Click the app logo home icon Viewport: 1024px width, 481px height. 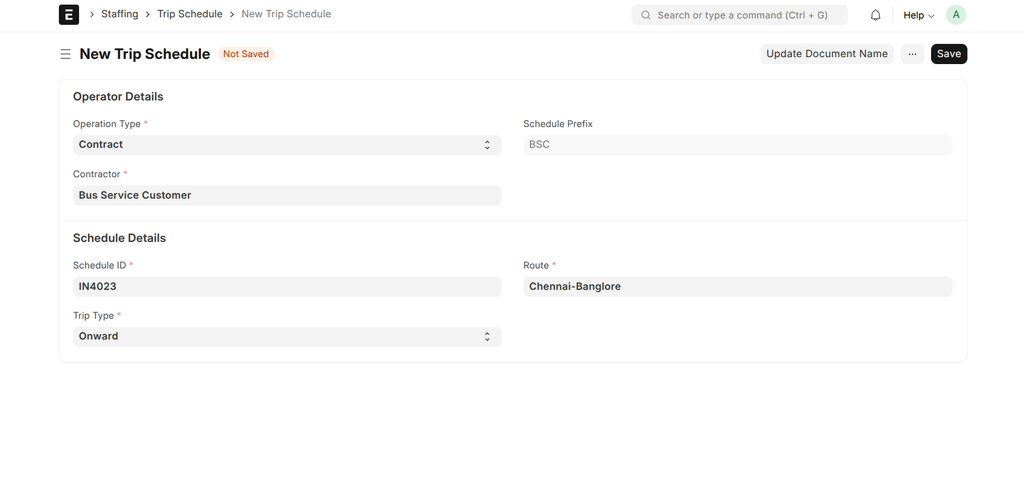point(69,15)
